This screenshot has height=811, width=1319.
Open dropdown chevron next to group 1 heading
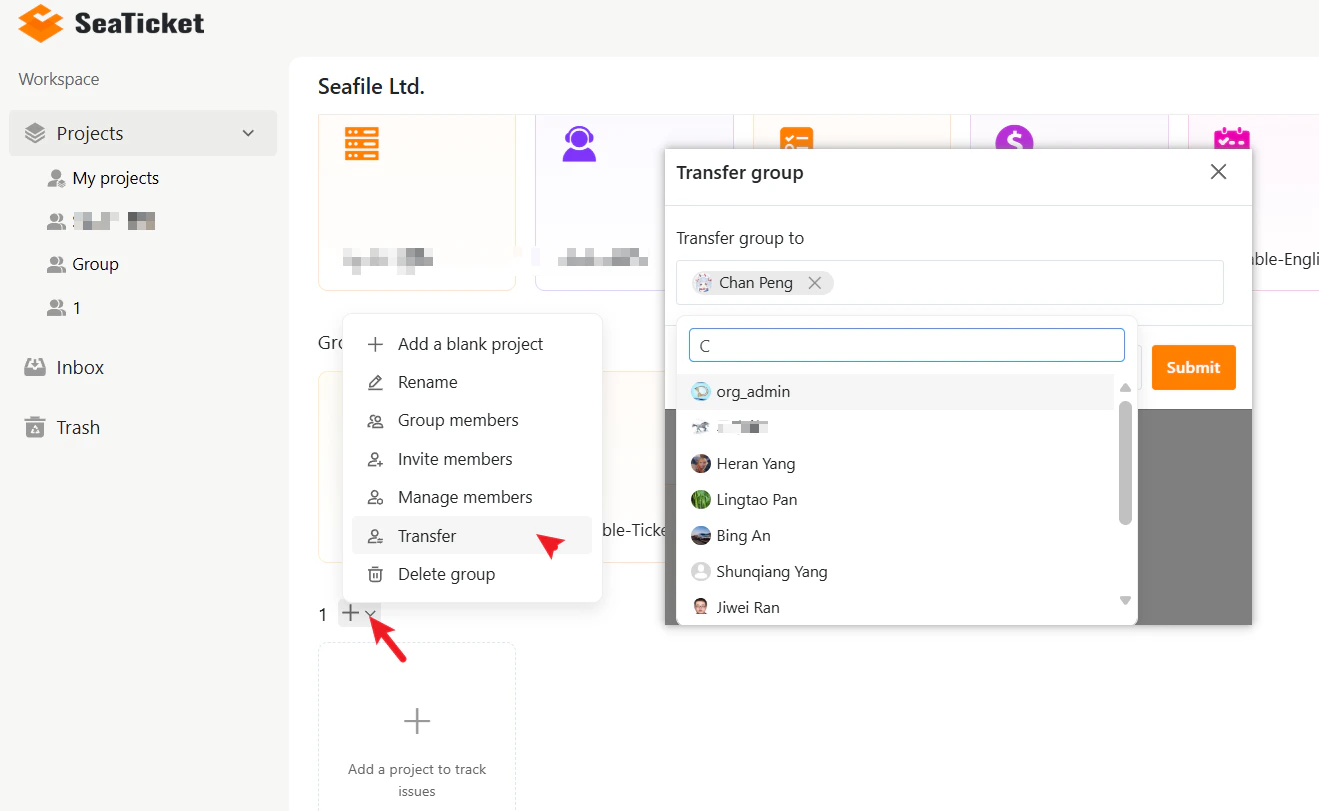click(x=370, y=614)
